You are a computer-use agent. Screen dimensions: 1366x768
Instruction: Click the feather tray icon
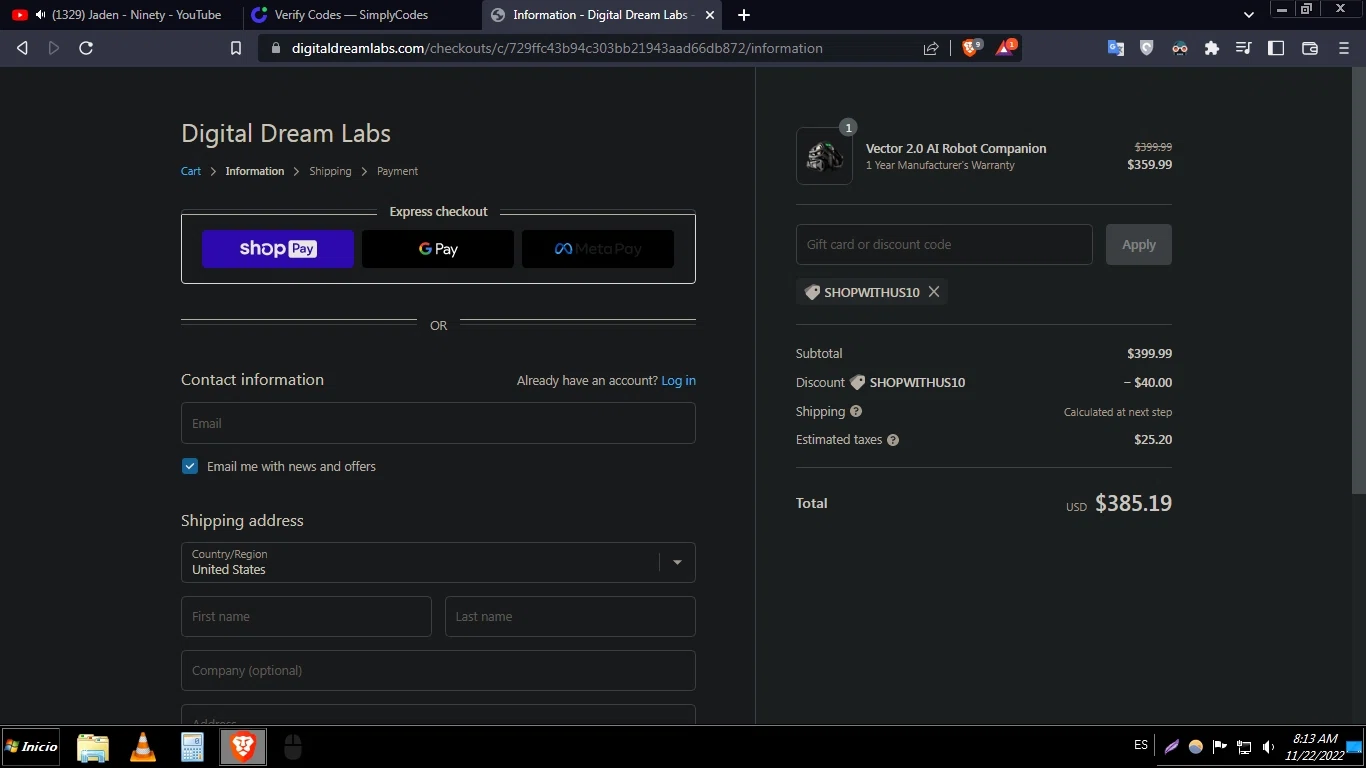pyautogui.click(x=1171, y=747)
